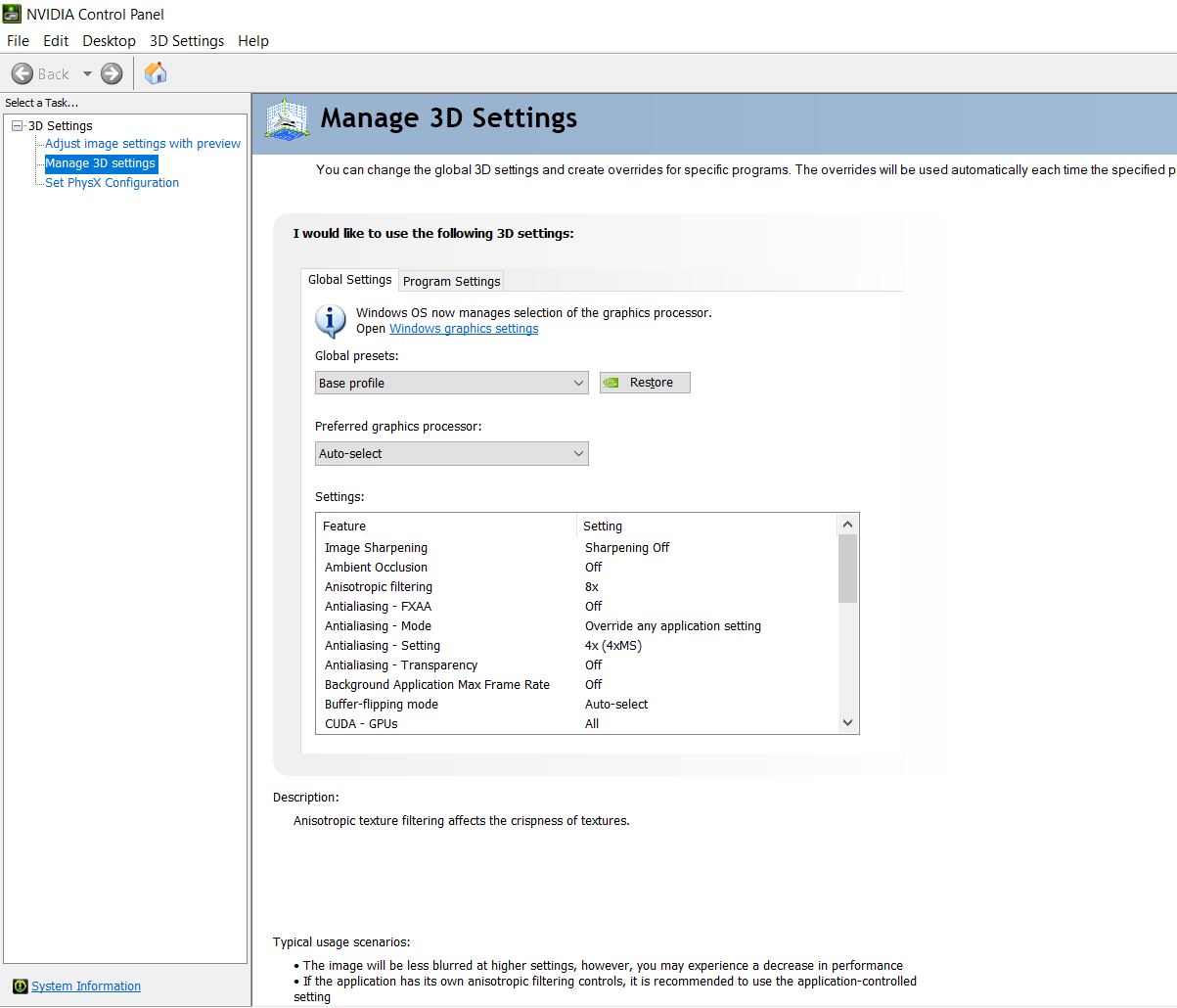This screenshot has height=1008, width=1177.
Task: Open the Desktop menu
Action: (x=109, y=41)
